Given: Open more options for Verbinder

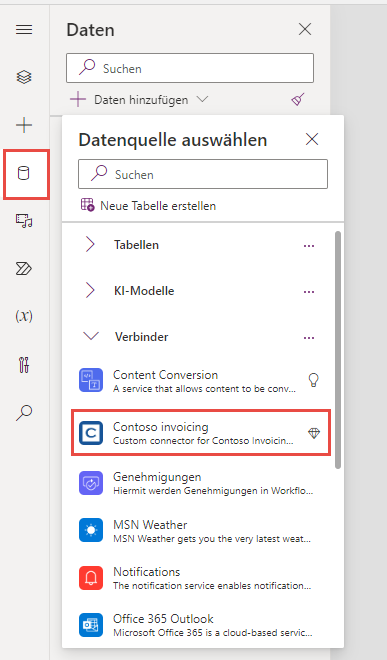Looking at the screenshot, I should [x=309, y=338].
